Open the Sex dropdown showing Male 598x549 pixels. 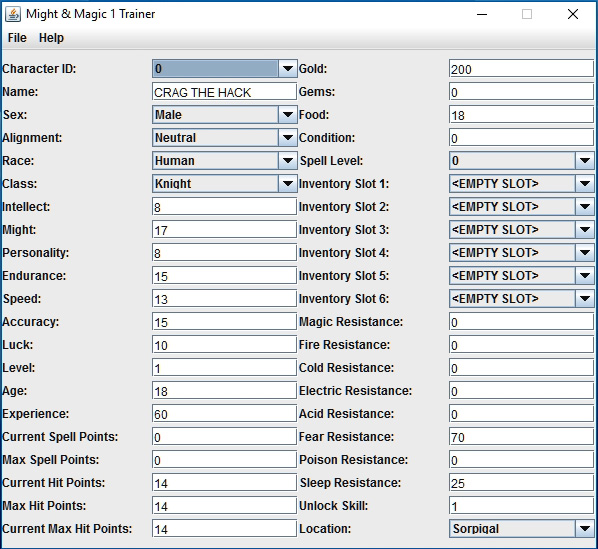tap(225, 115)
